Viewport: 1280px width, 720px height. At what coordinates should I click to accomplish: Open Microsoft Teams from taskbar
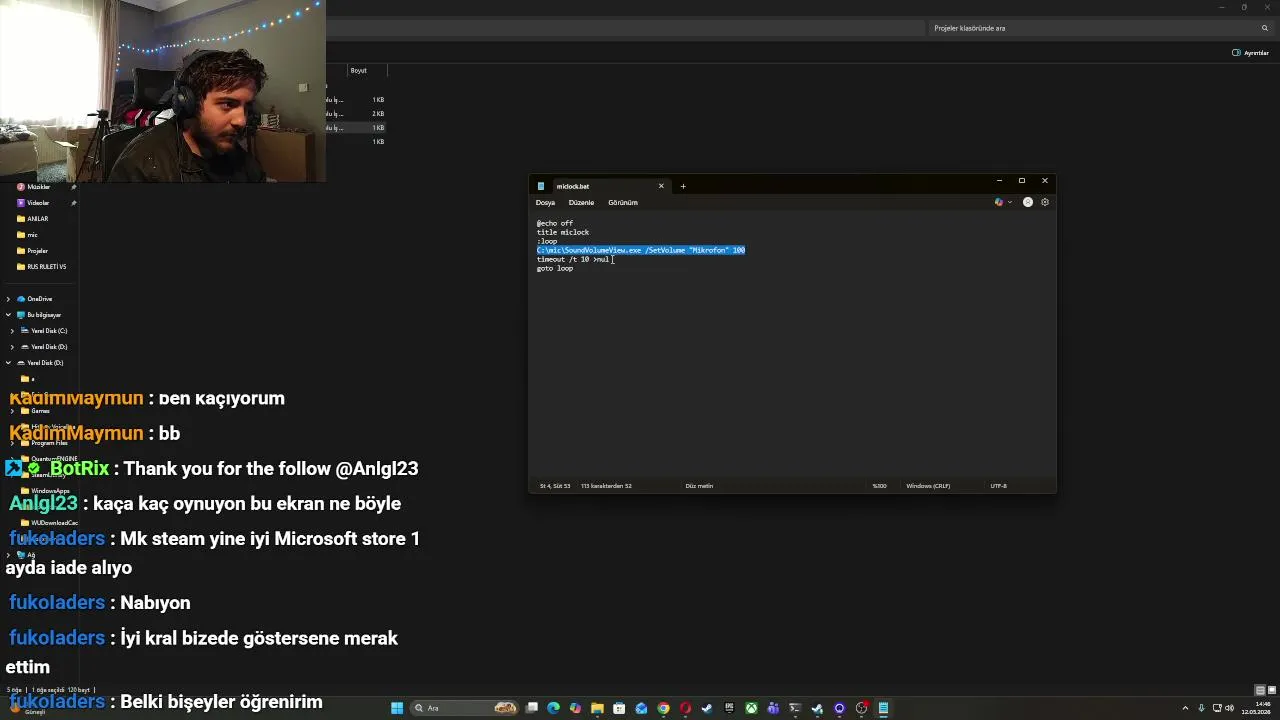pos(773,708)
